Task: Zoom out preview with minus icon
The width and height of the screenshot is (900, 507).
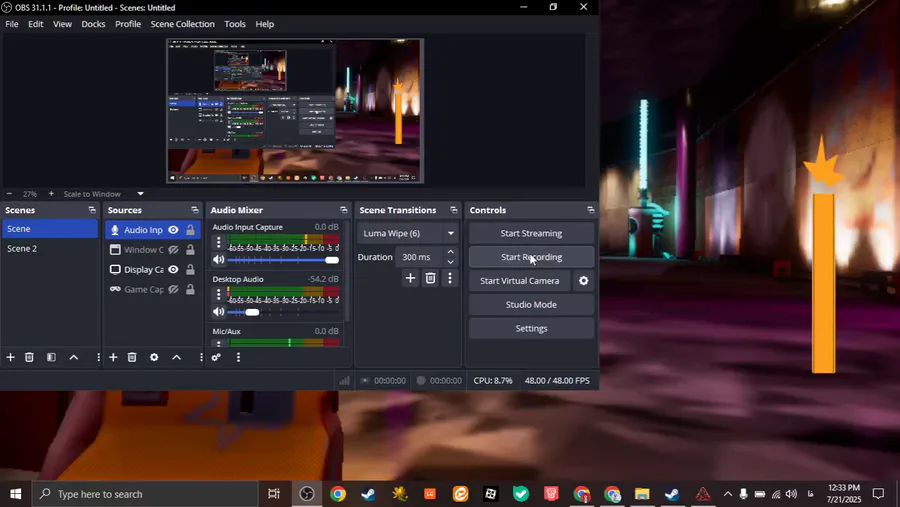Action: tap(9, 194)
